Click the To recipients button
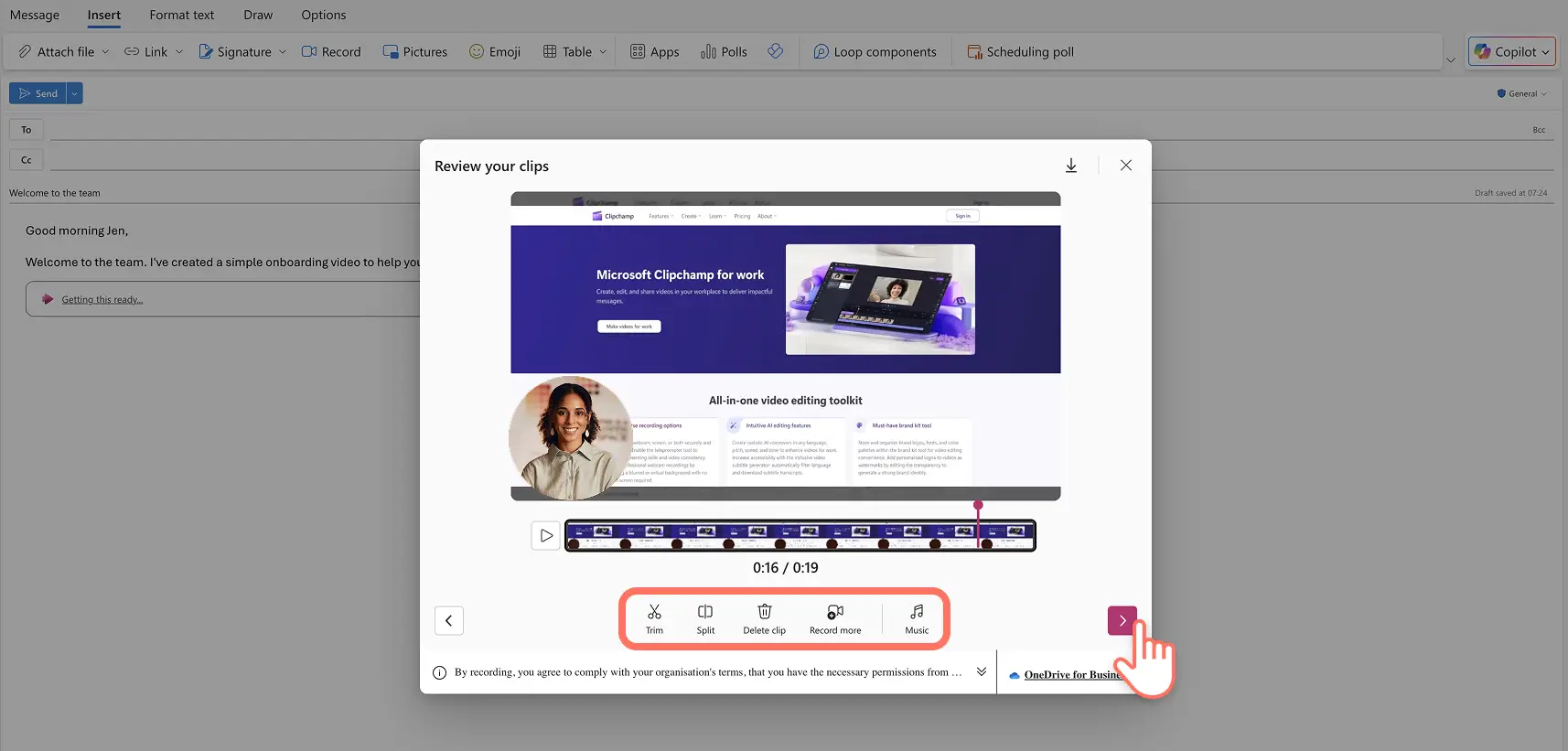Viewport: 1568px width, 751px height. pyautogui.click(x=27, y=130)
